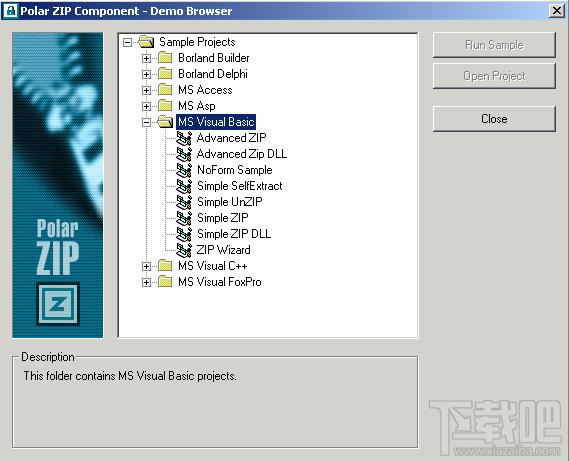This screenshot has width=569, height=461.
Task: Click the open MS Visual Basic folder icon
Action: 165,122
